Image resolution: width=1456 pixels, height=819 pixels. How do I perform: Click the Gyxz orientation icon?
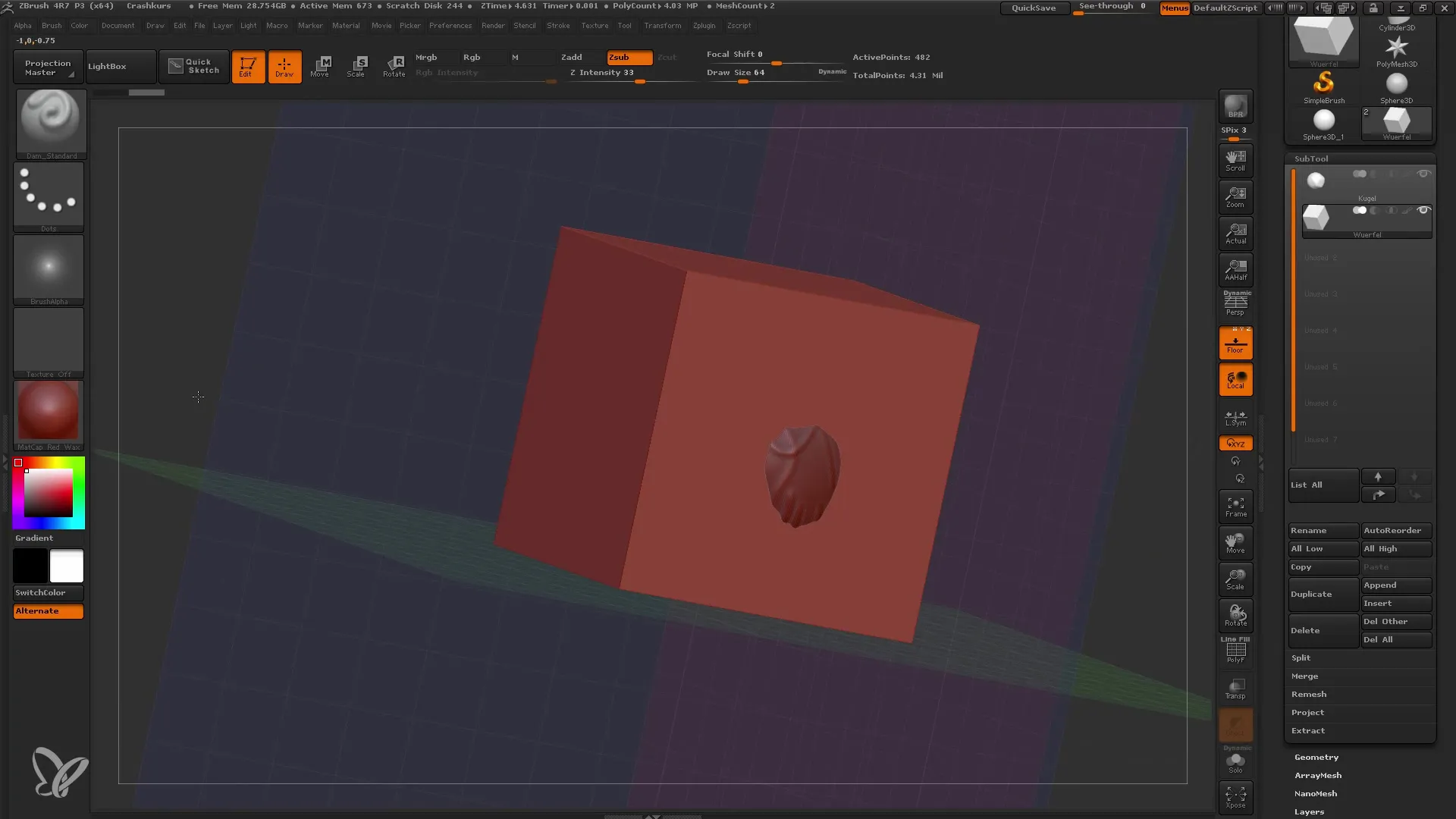(1235, 443)
